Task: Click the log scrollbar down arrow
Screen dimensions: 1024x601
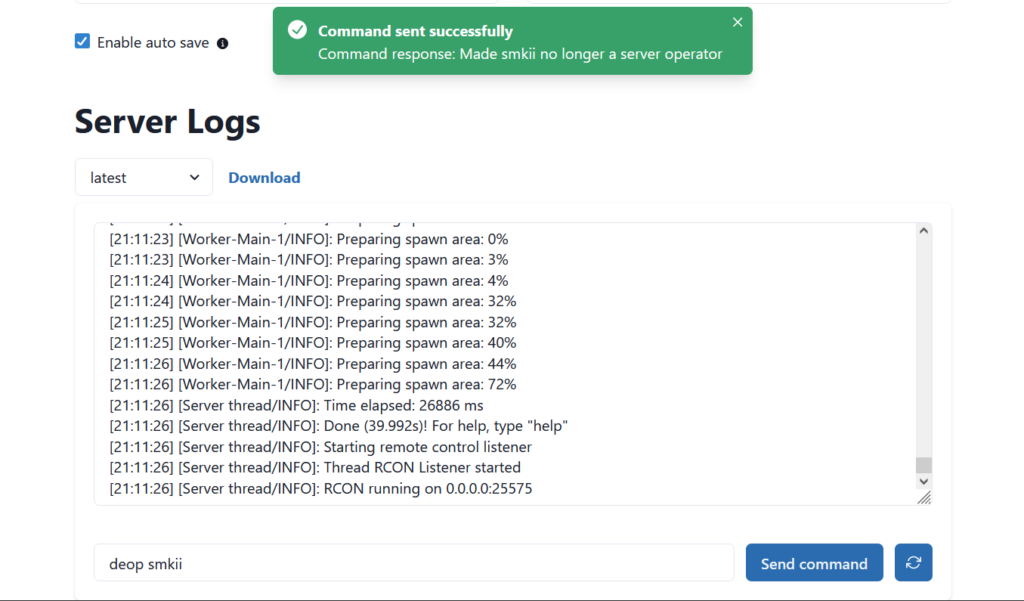Action: point(923,481)
